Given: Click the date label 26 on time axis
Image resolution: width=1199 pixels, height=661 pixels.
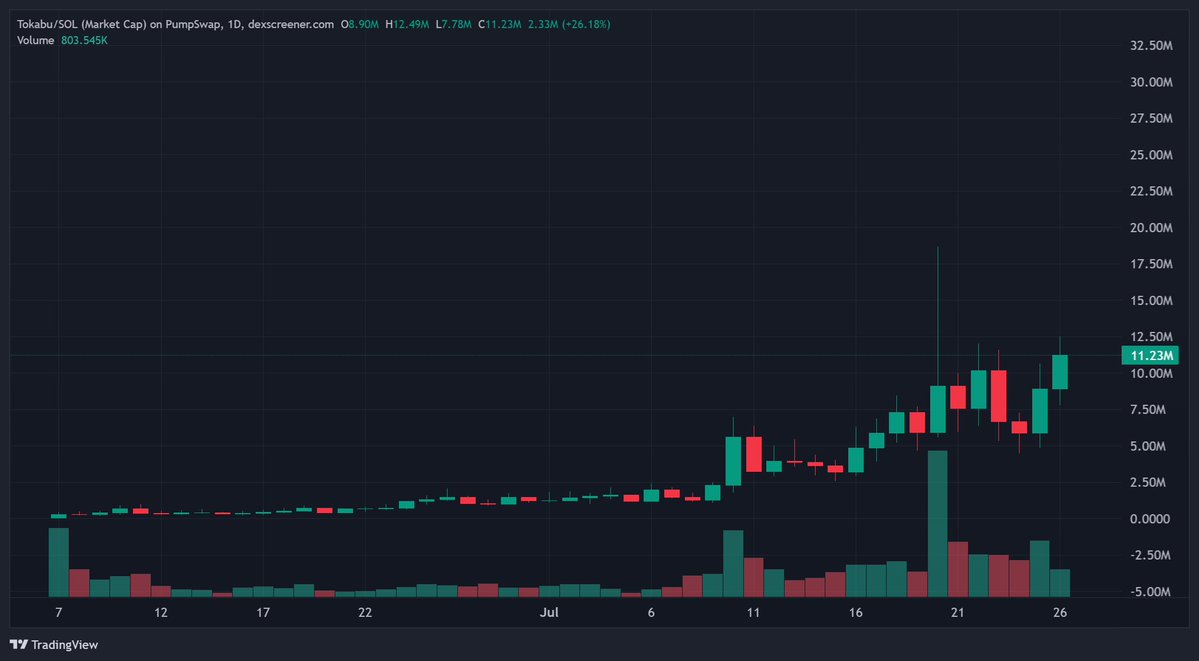Looking at the screenshot, I should [x=1060, y=613].
